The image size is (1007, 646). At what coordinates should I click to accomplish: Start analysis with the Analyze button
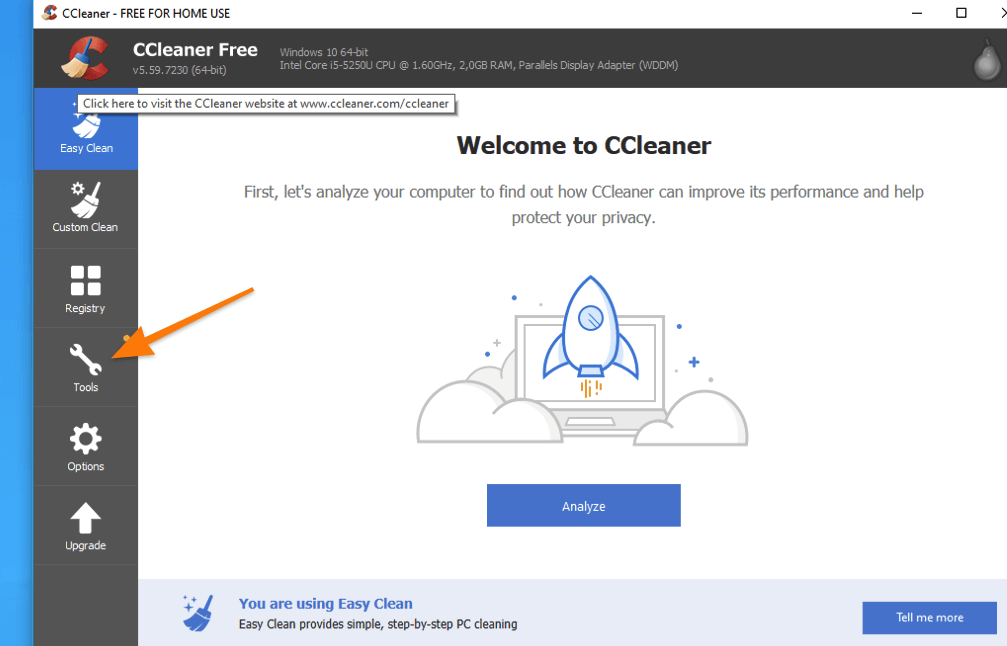click(583, 506)
